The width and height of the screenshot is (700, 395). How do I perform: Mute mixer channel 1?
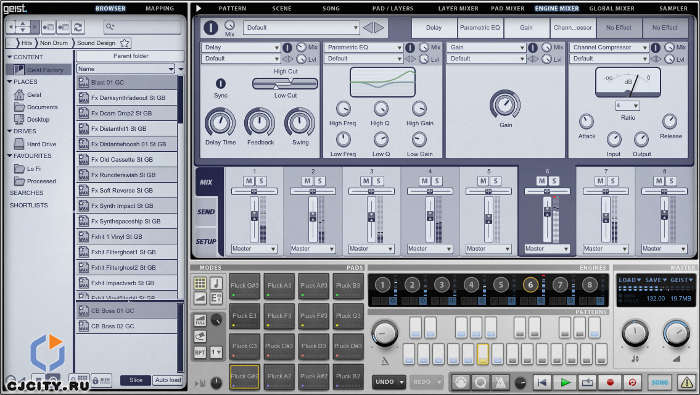click(x=249, y=181)
